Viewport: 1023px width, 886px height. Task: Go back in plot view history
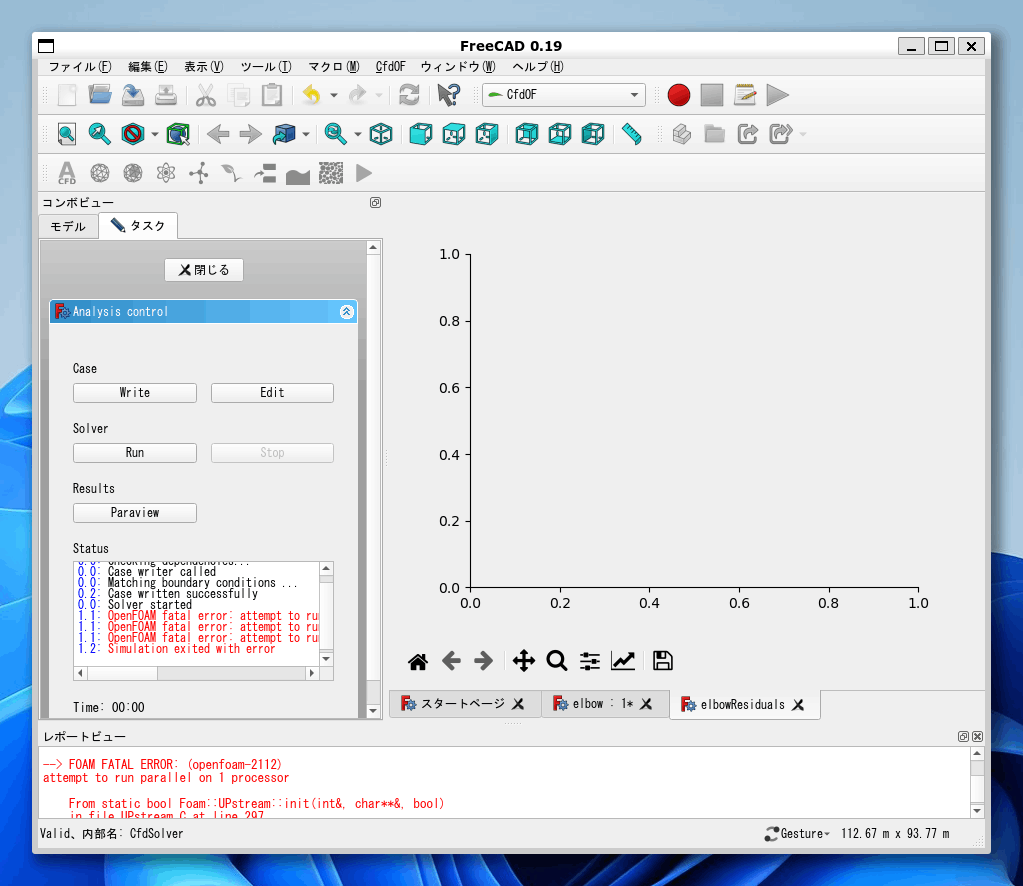point(451,661)
